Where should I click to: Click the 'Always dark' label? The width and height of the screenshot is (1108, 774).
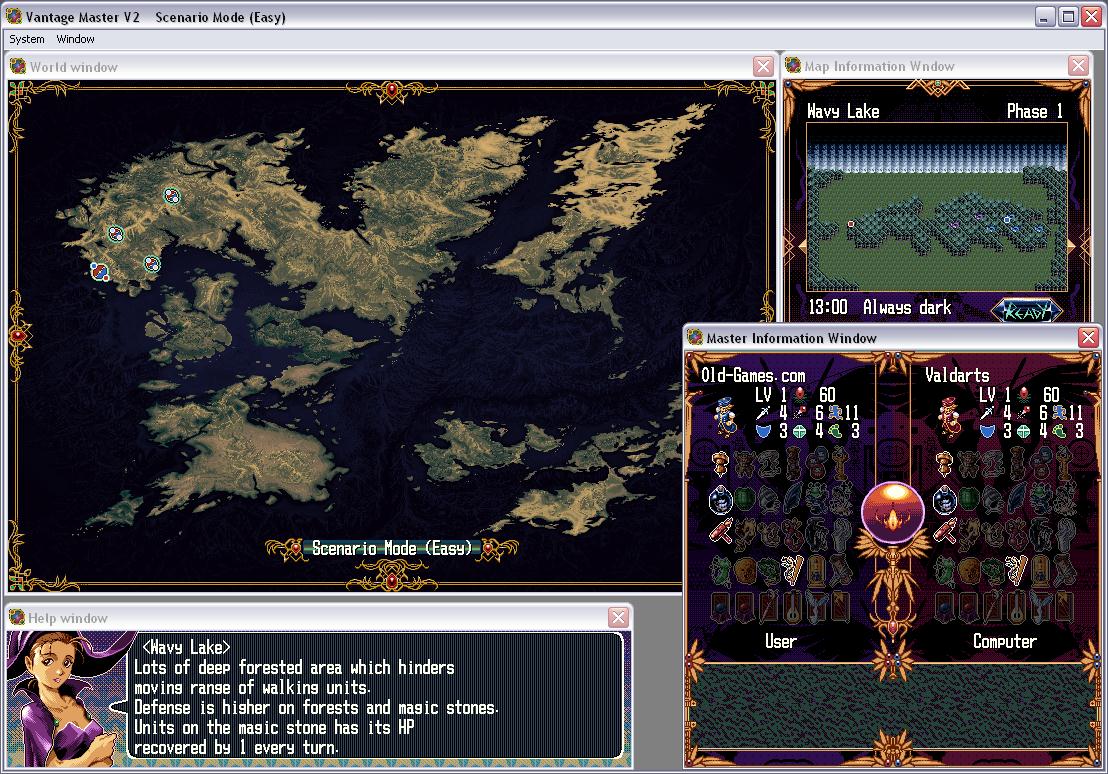coord(907,307)
